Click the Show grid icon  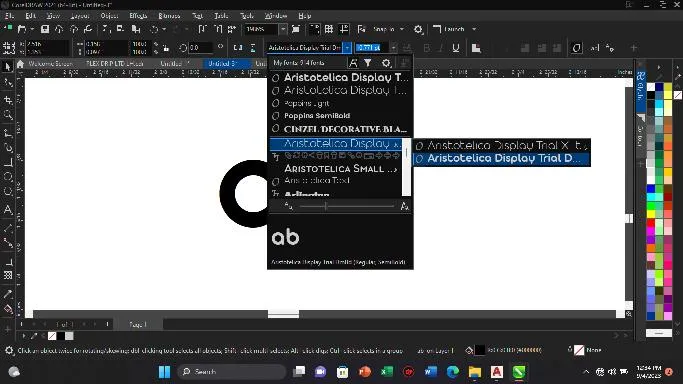point(329,29)
